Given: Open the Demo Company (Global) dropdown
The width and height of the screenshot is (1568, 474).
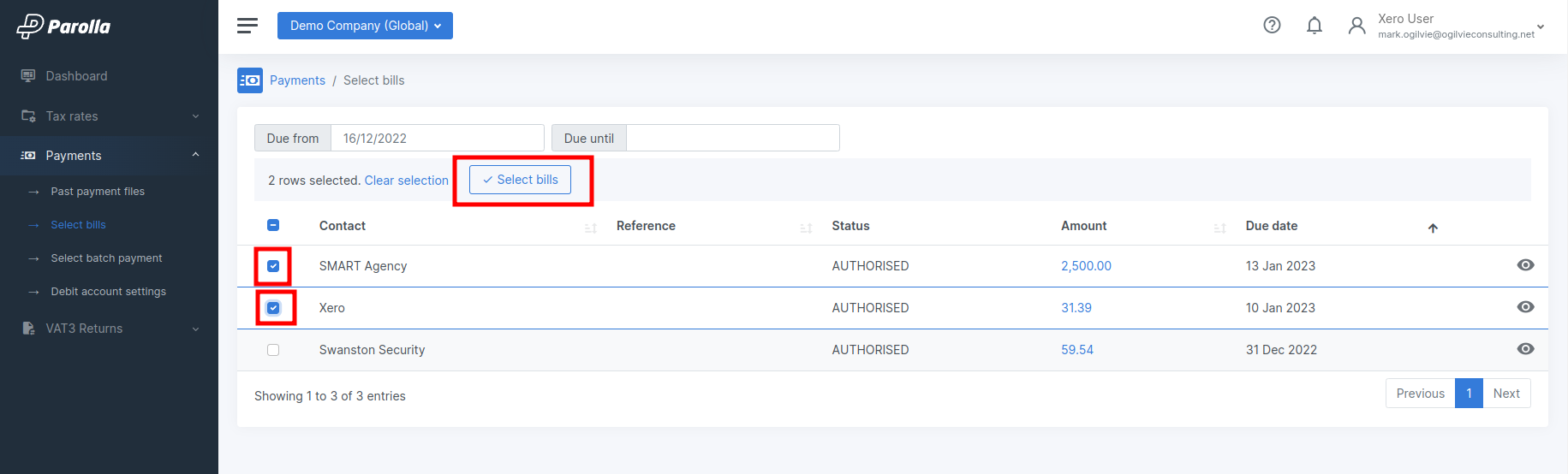Looking at the screenshot, I should pos(365,26).
